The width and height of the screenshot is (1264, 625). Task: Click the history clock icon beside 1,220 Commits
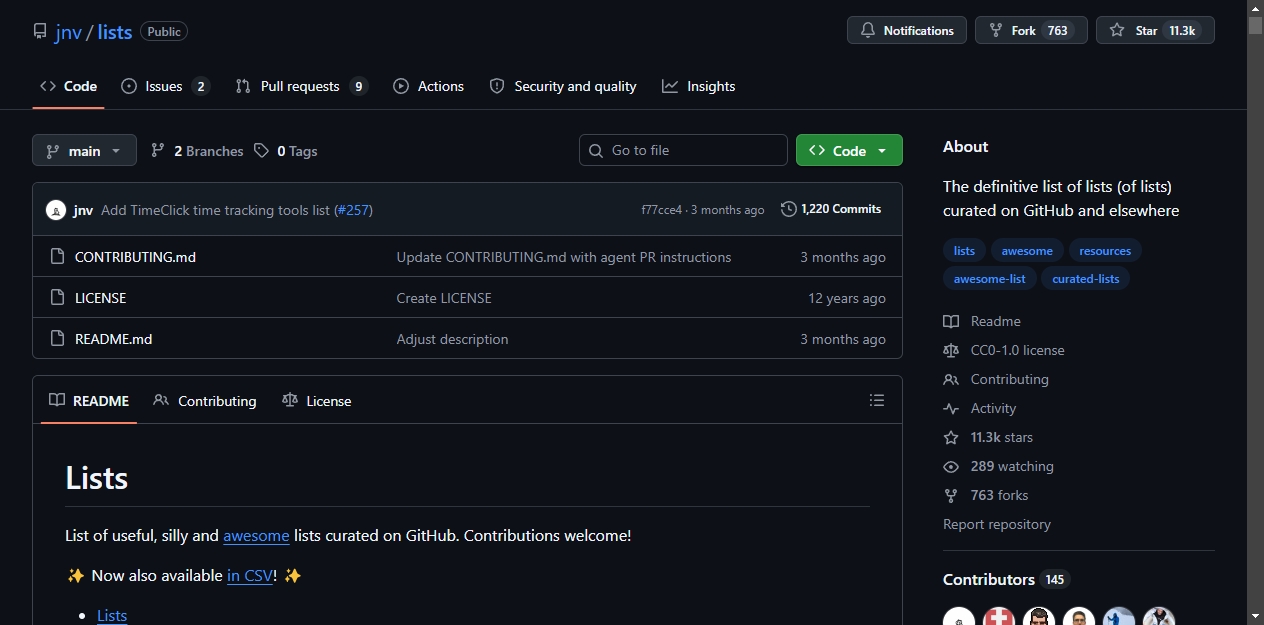[x=789, y=209]
